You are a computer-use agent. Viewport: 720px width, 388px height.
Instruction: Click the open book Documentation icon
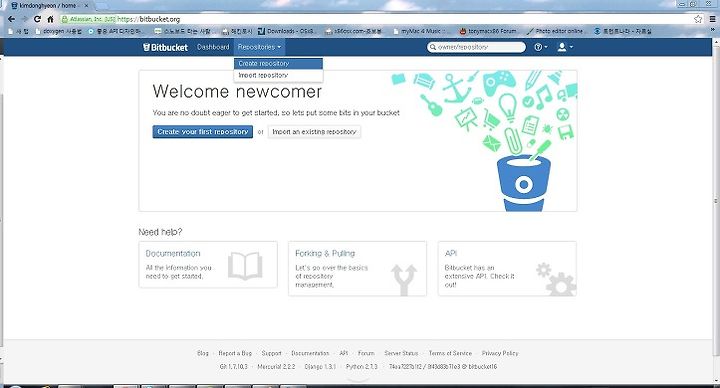(245, 266)
